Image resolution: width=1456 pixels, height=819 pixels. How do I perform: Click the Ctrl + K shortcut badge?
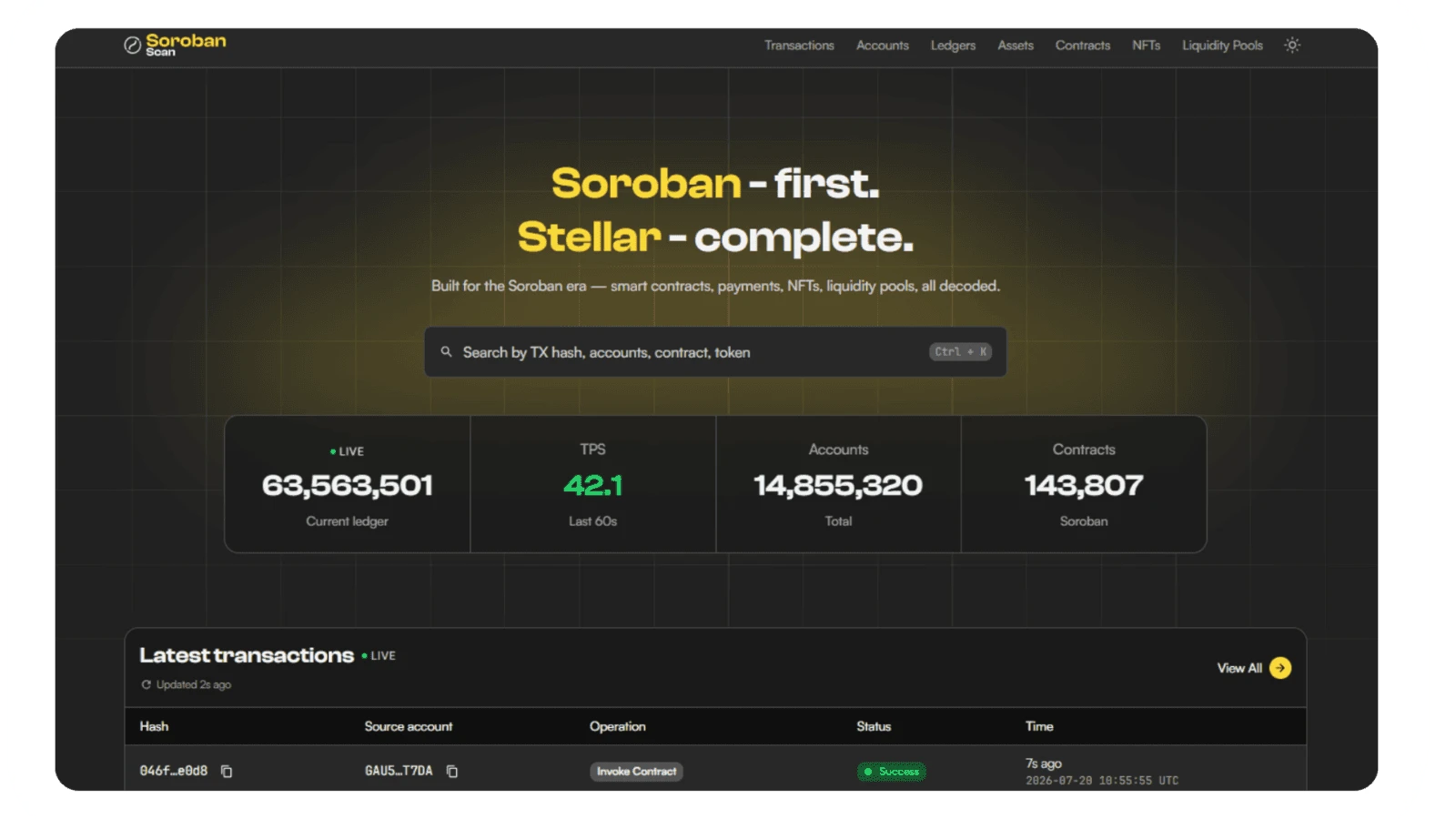click(x=960, y=352)
